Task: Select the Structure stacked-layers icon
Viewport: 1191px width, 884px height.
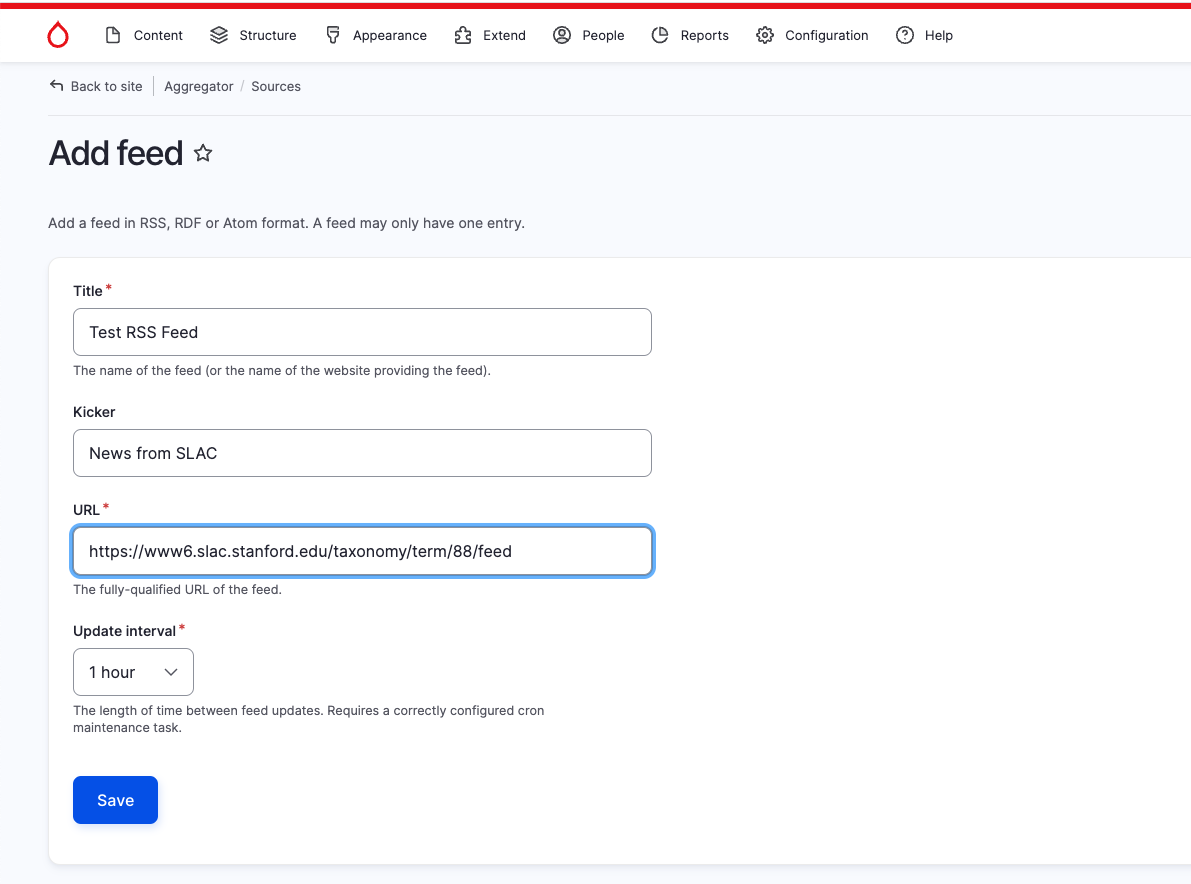Action: [x=218, y=34]
